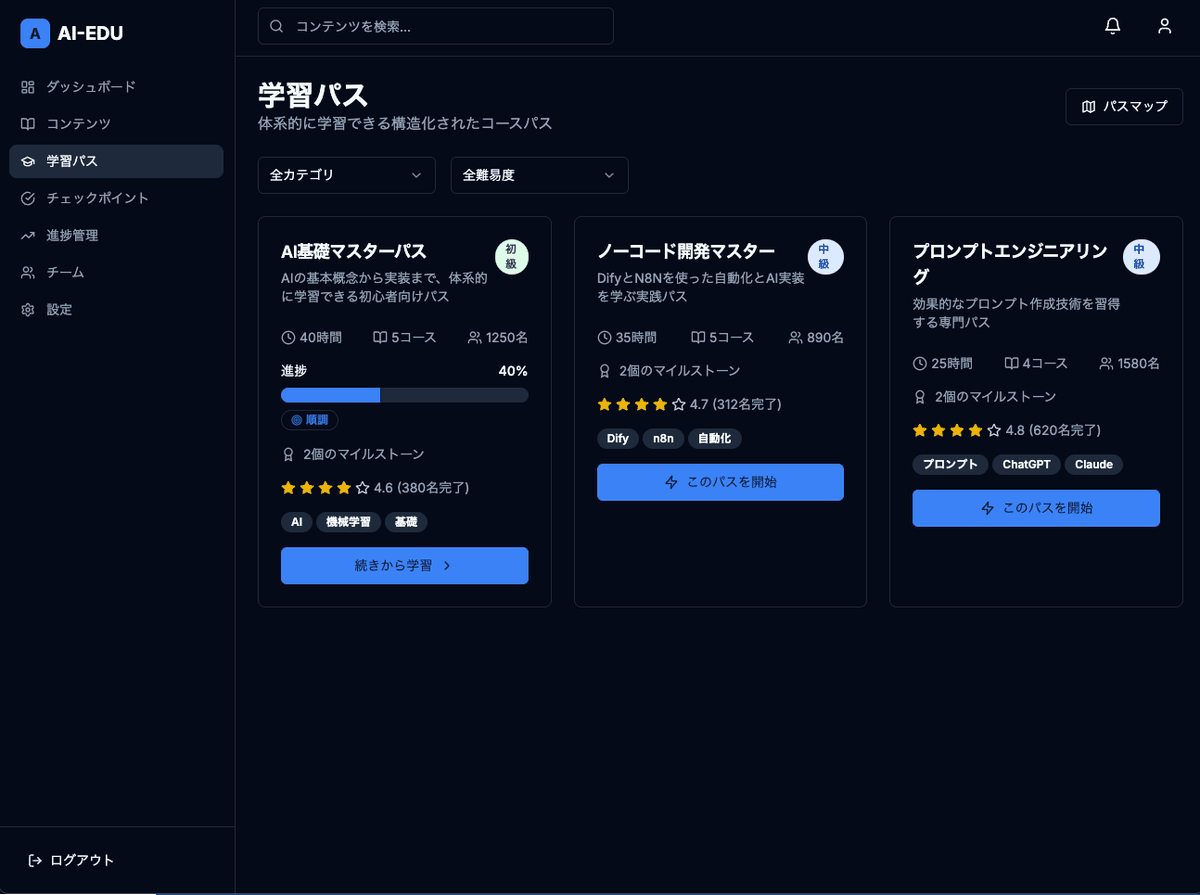
Task: Click the コンテンツを検索 search field
Action: (435, 26)
